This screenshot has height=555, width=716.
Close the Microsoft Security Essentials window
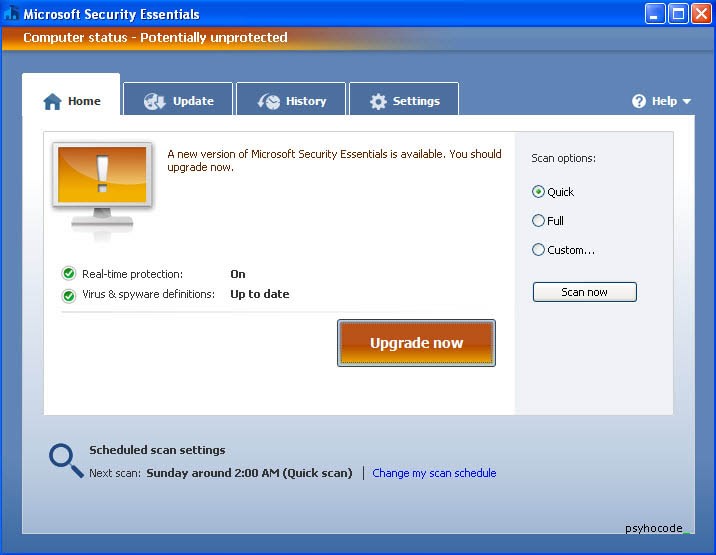click(701, 14)
